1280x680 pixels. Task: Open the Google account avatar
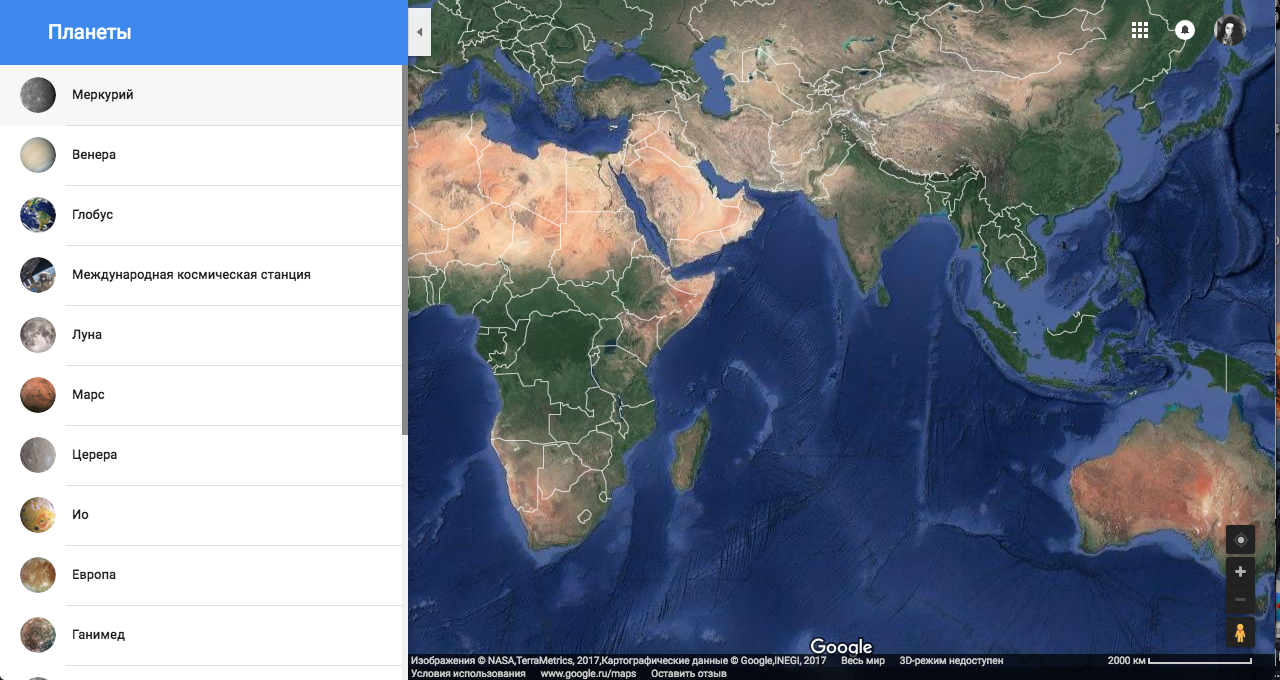pos(1230,30)
